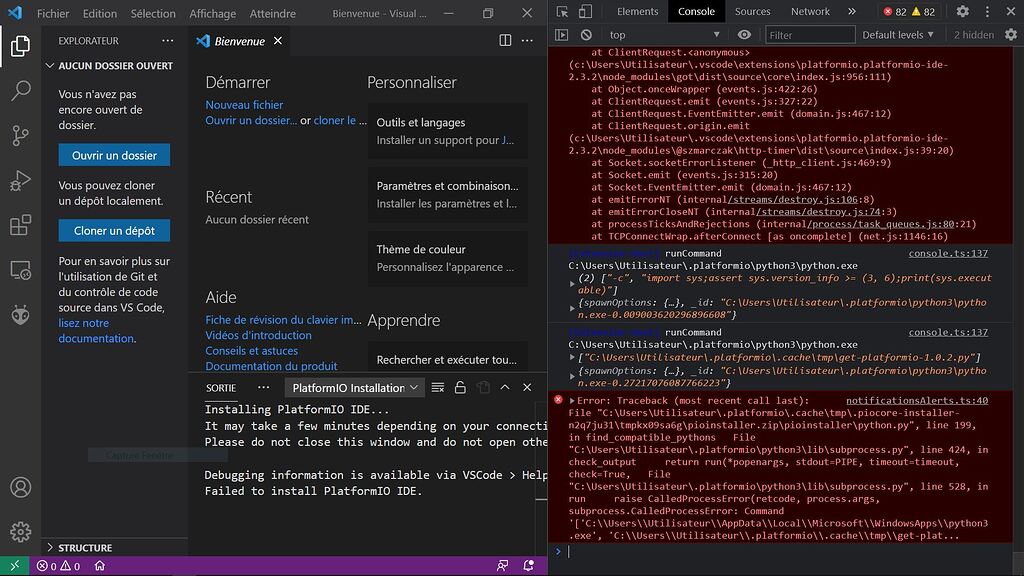Open Source Control view
Viewport: 1024px width, 576px height.
click(20, 135)
